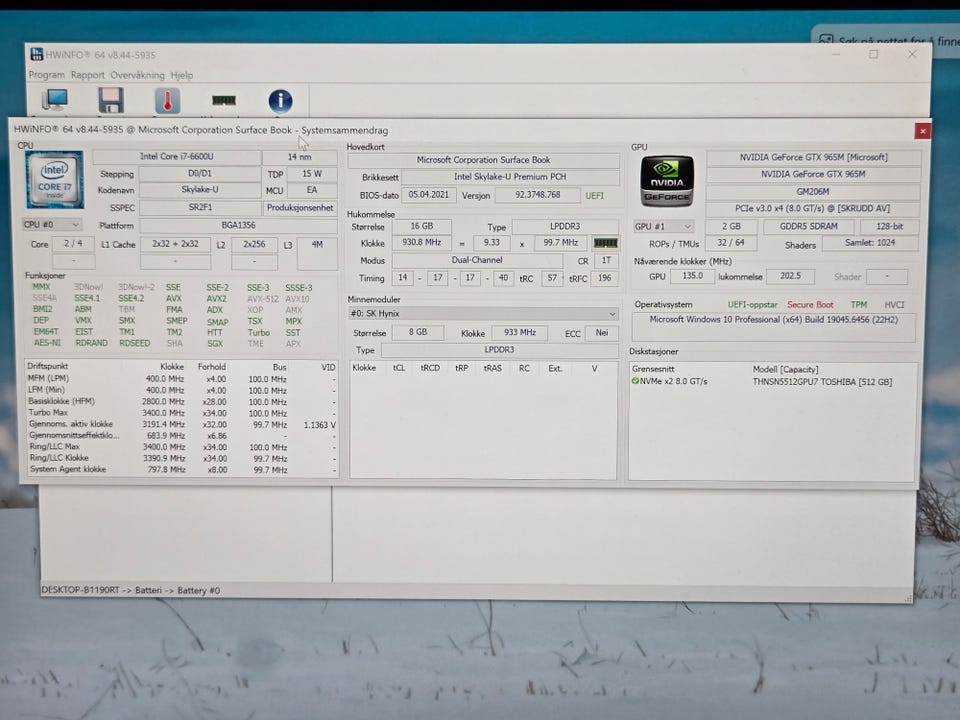Screen dimensions: 960x720
Task: Click the AVX2 feature label
Action: [x=216, y=299]
